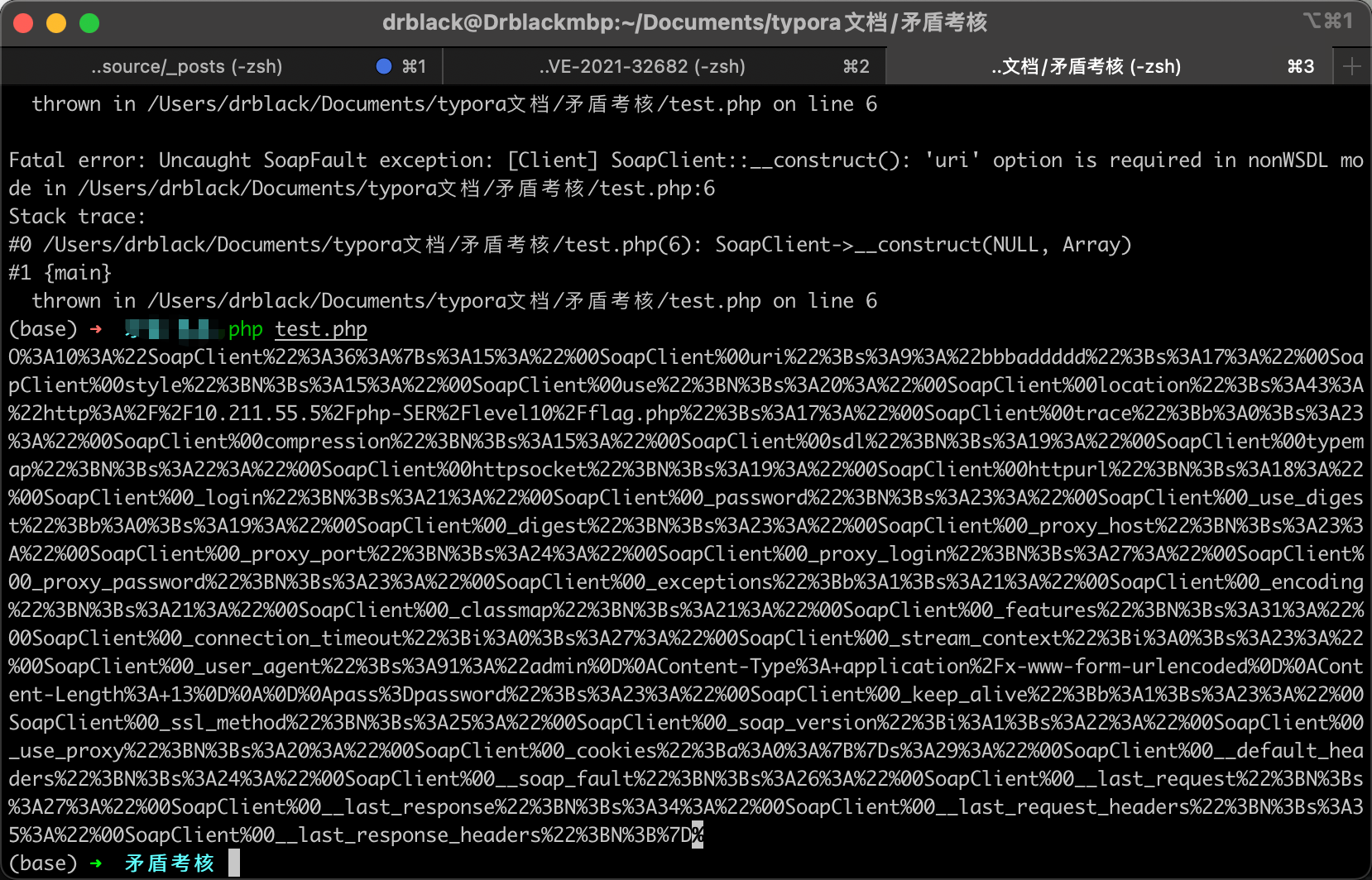Click the #0 stack frame SoapClient->__construct line
Screen dimensions: 1372x880
[569, 245]
